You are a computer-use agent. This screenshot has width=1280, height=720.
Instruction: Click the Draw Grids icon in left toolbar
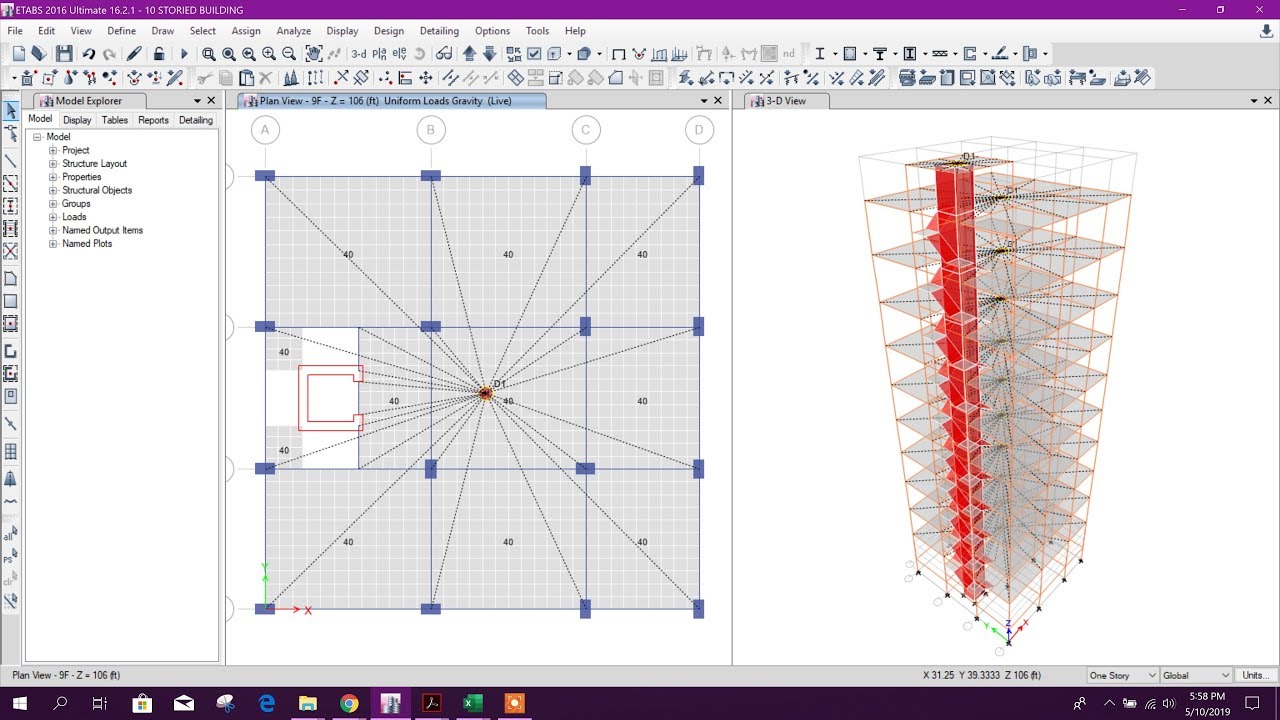click(11, 452)
